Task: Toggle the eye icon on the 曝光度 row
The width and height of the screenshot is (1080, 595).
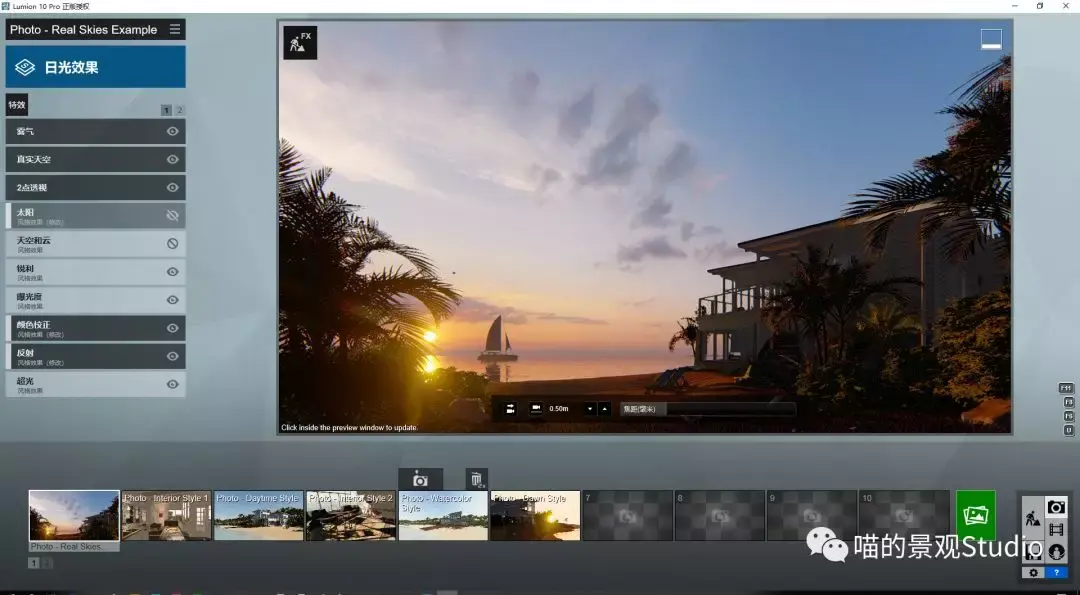Action: pos(172,300)
